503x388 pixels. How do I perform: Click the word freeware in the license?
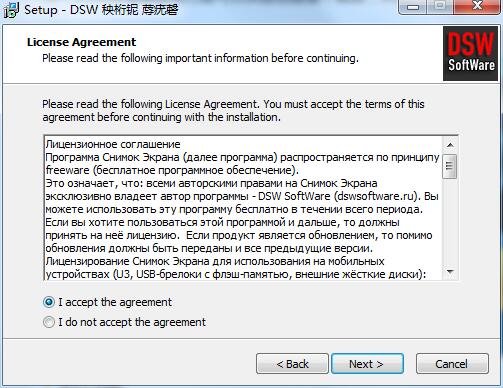(68, 170)
